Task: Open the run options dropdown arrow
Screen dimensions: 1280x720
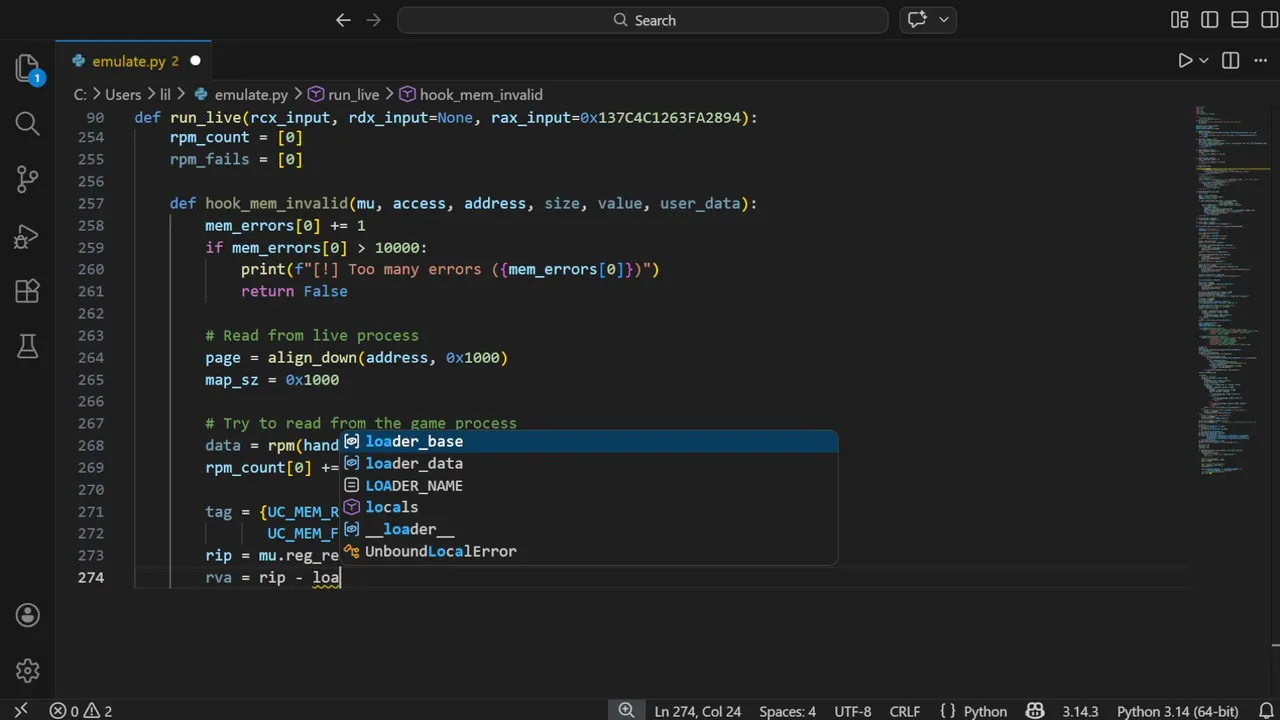Action: (x=1204, y=61)
